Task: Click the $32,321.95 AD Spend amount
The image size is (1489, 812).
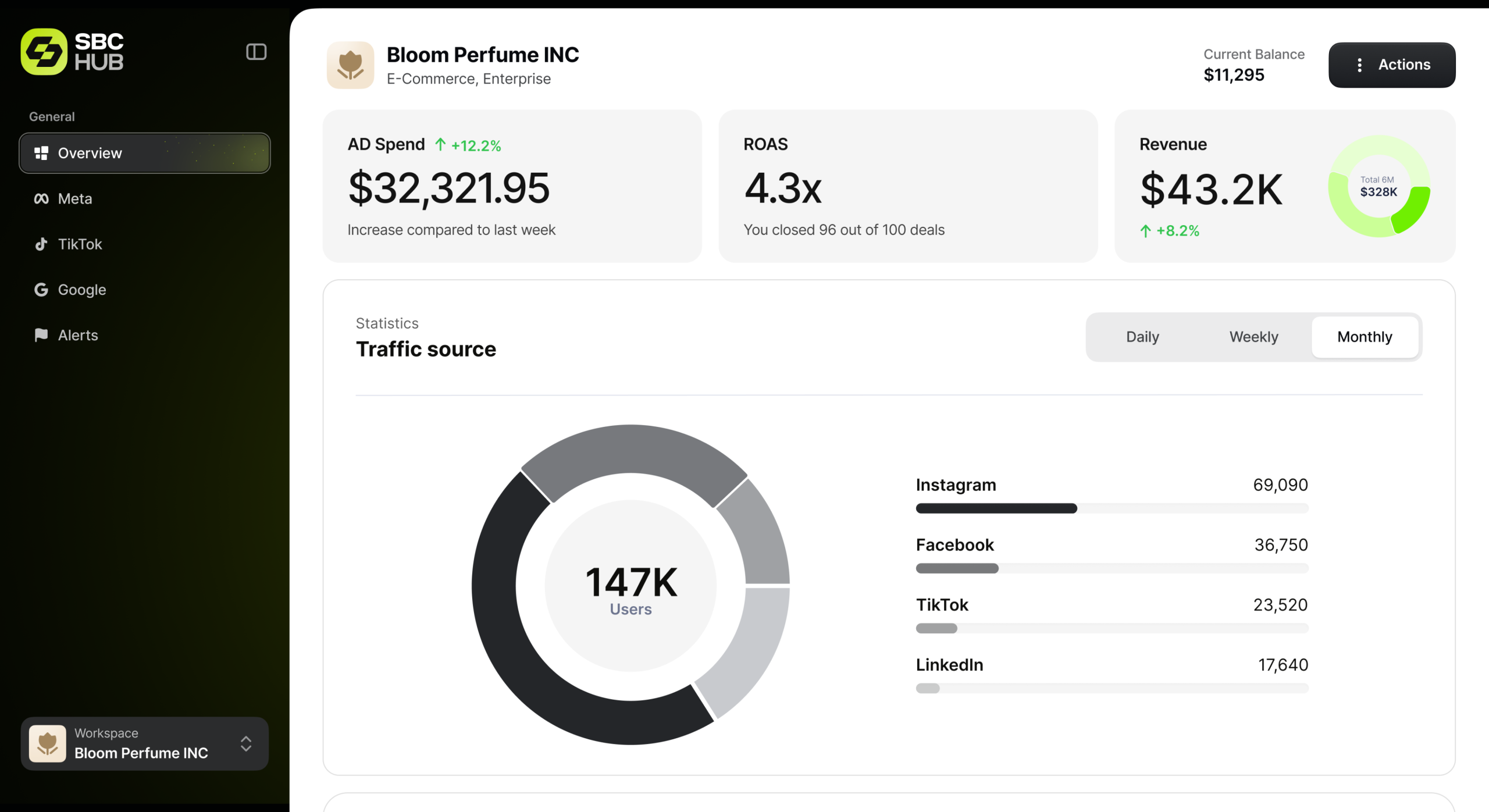Action: [448, 188]
